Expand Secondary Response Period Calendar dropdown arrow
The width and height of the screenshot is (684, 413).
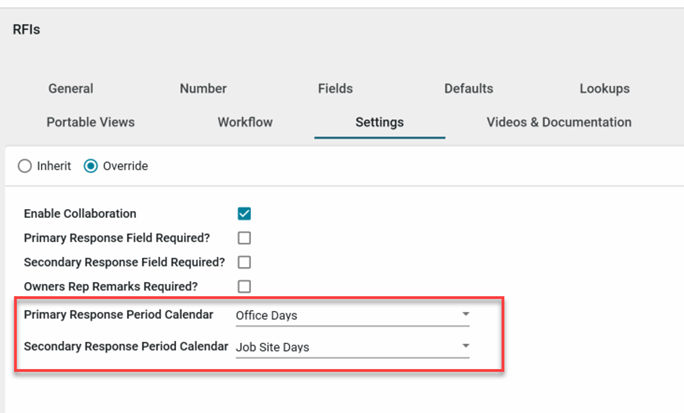coord(465,347)
